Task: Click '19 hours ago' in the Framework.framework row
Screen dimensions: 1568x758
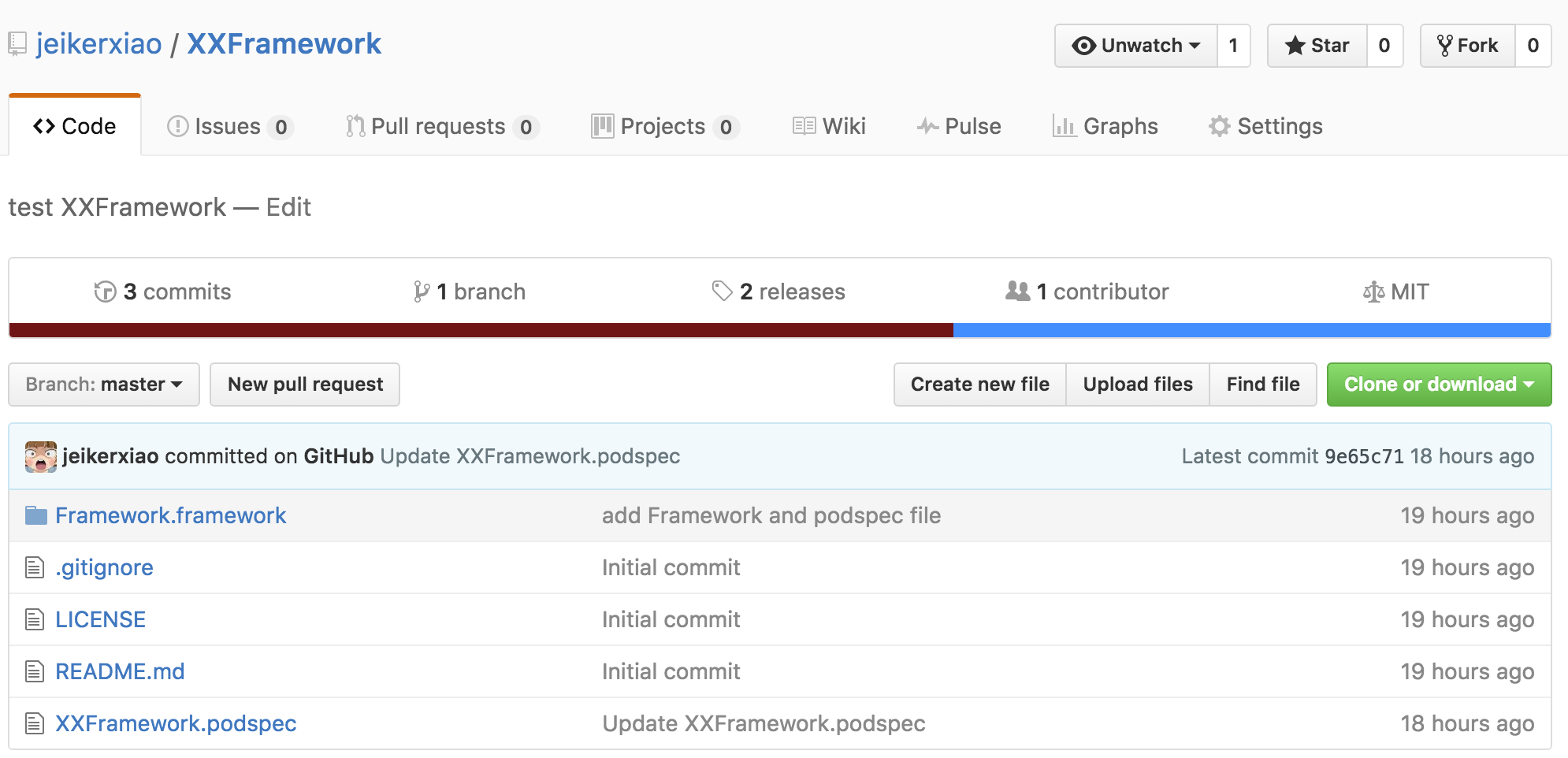Action: [1467, 515]
